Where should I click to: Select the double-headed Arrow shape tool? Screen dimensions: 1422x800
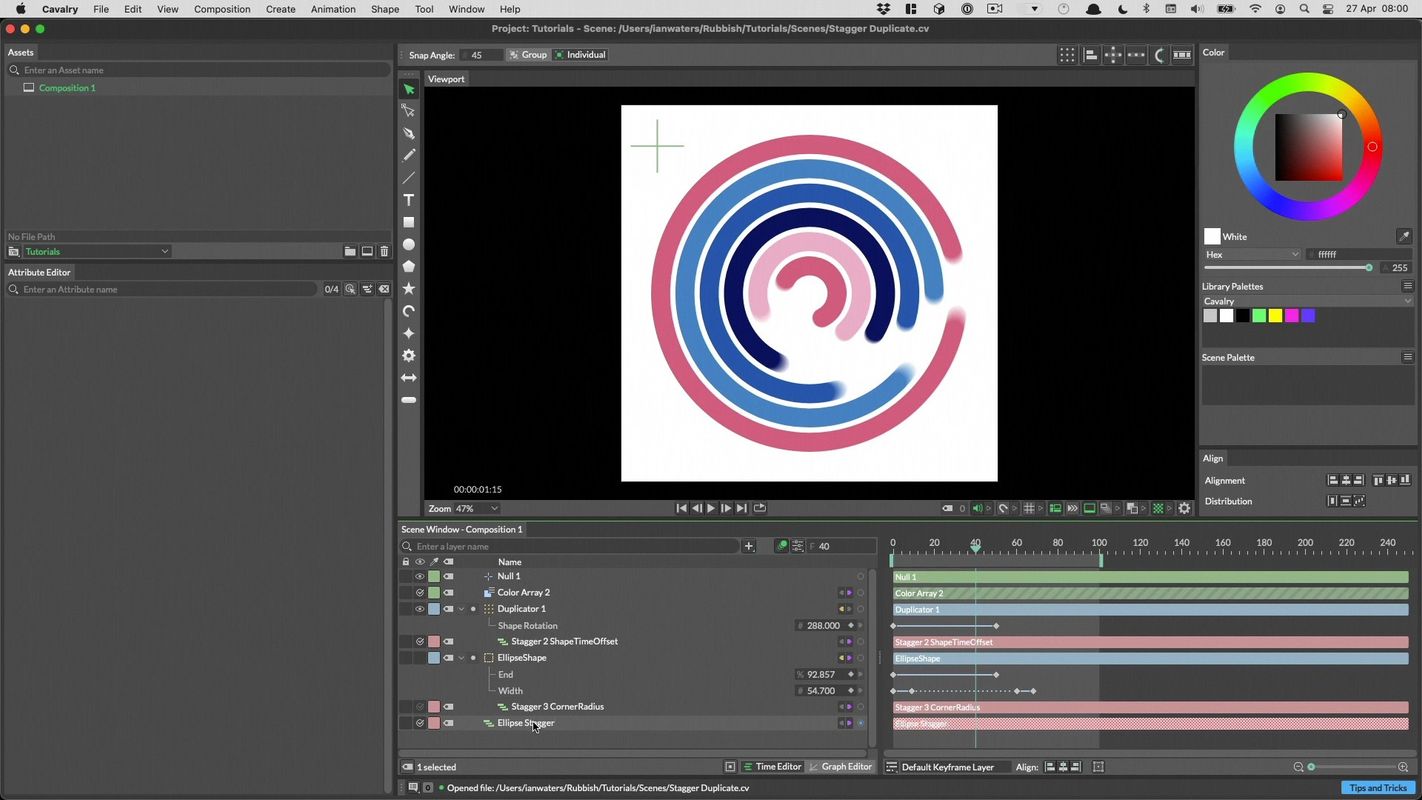(x=408, y=378)
